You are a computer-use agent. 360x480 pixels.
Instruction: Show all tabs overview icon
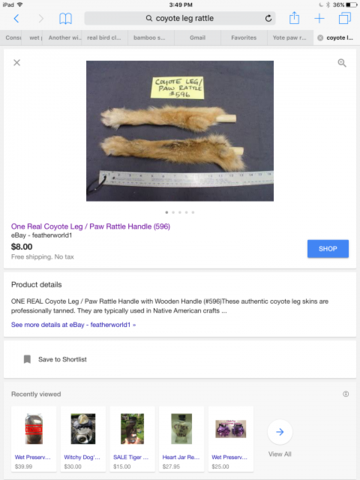click(345, 18)
